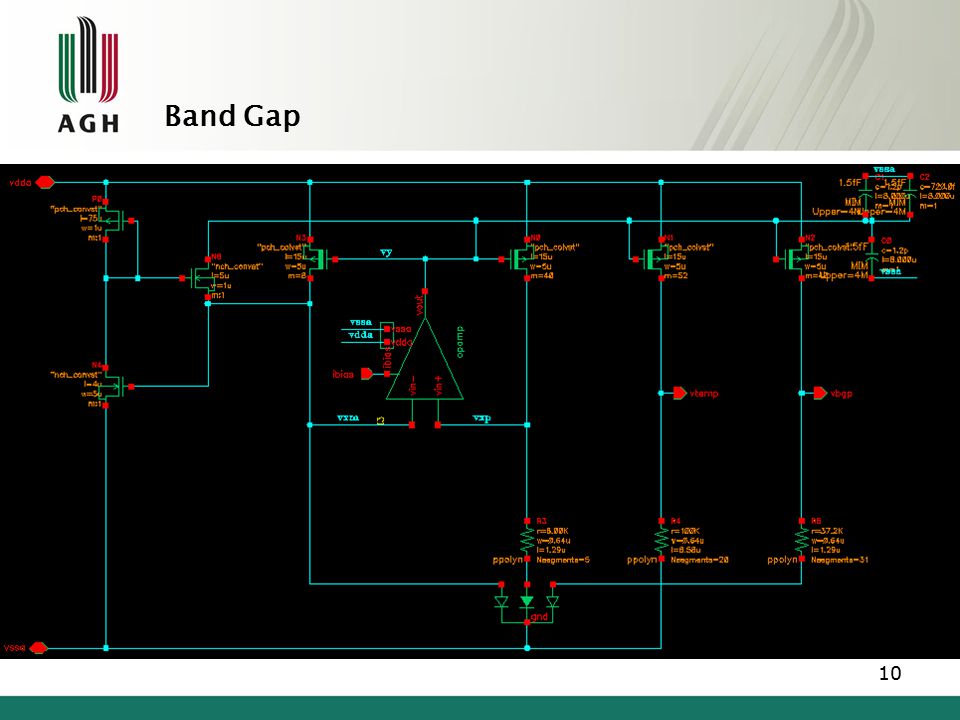Select the R4 resistor symbol
This screenshot has width=960, height=720.
coord(661,540)
